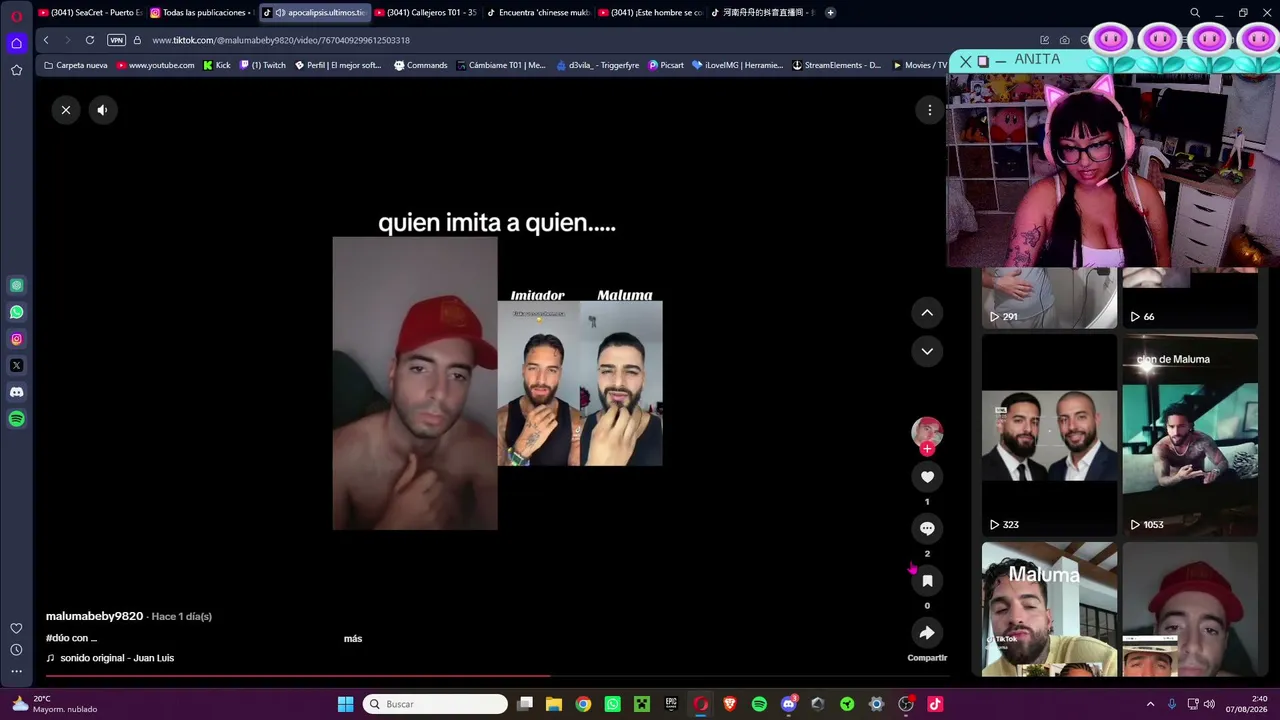This screenshot has width=1280, height=720.
Task: Open the Kick bookmark
Action: click(x=216, y=65)
